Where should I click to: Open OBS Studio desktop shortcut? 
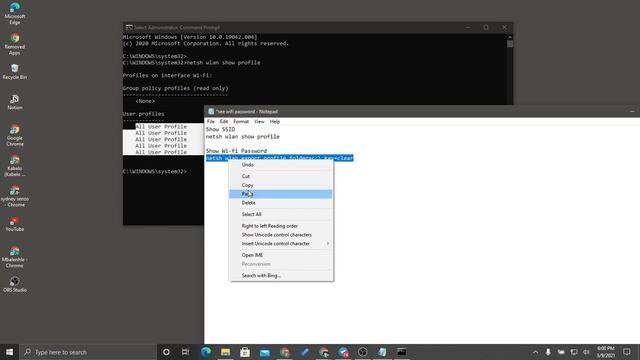pos(15,284)
